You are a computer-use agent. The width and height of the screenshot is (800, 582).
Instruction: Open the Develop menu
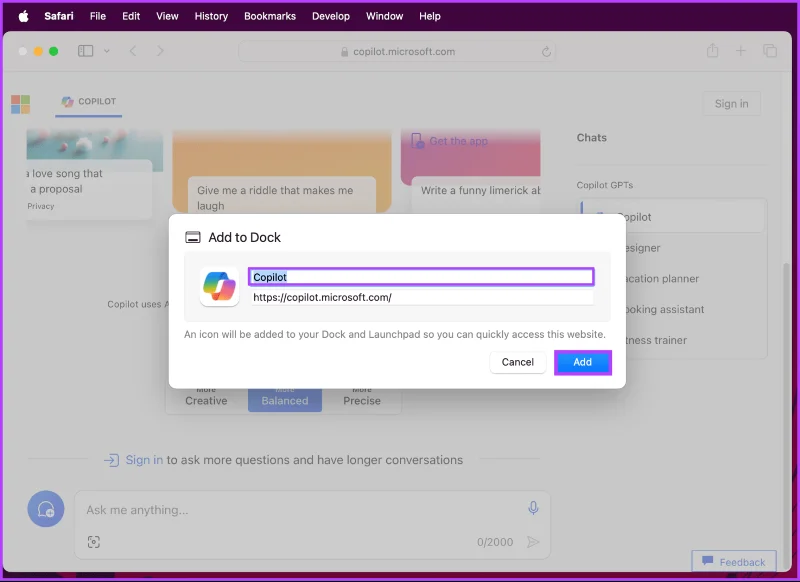point(331,16)
